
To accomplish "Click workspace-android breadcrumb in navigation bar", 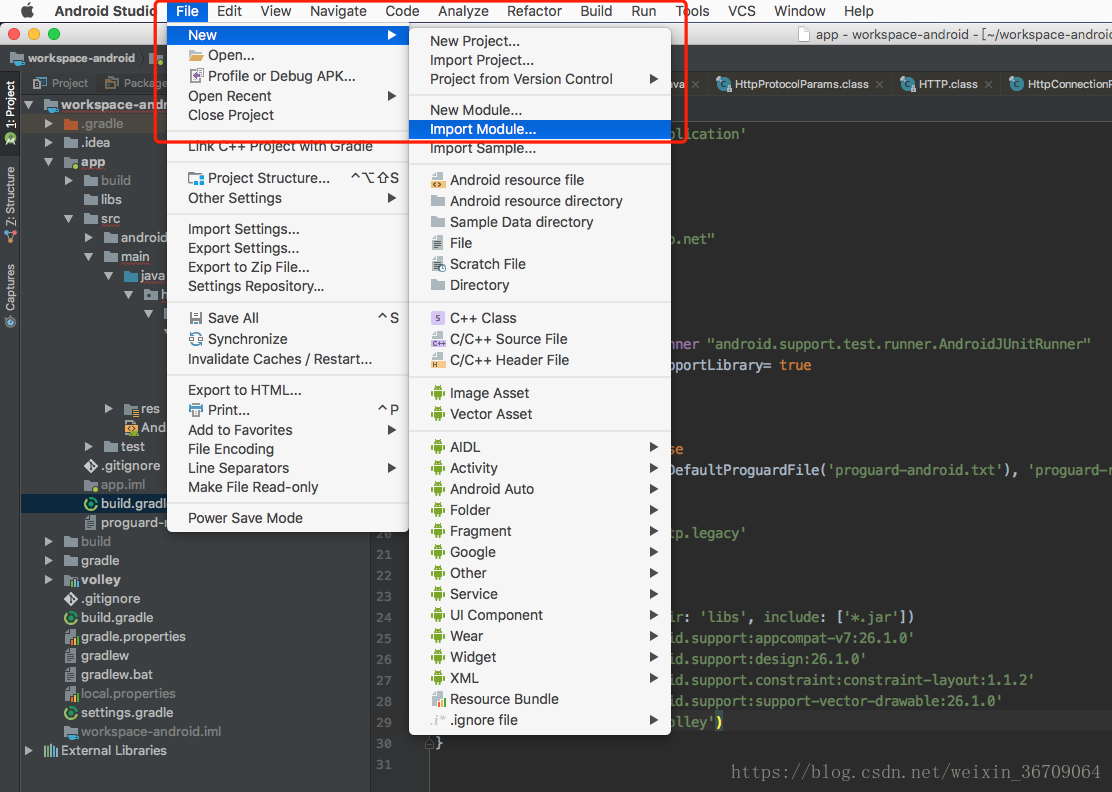I will [73, 58].
